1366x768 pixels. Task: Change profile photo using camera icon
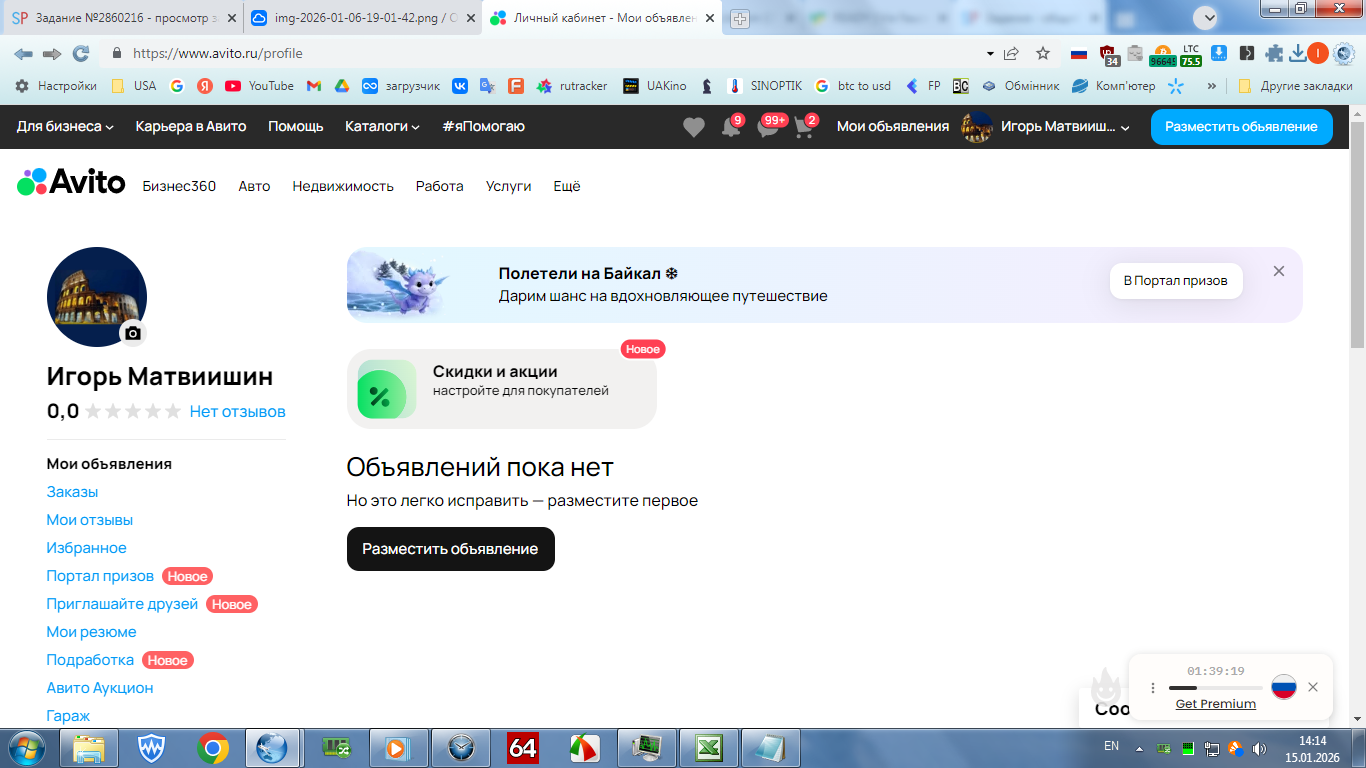click(133, 333)
